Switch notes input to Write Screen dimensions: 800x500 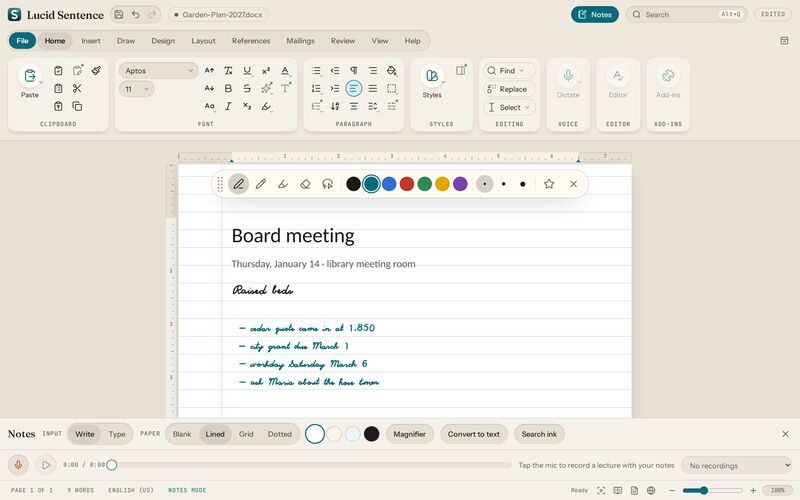[x=85, y=434]
